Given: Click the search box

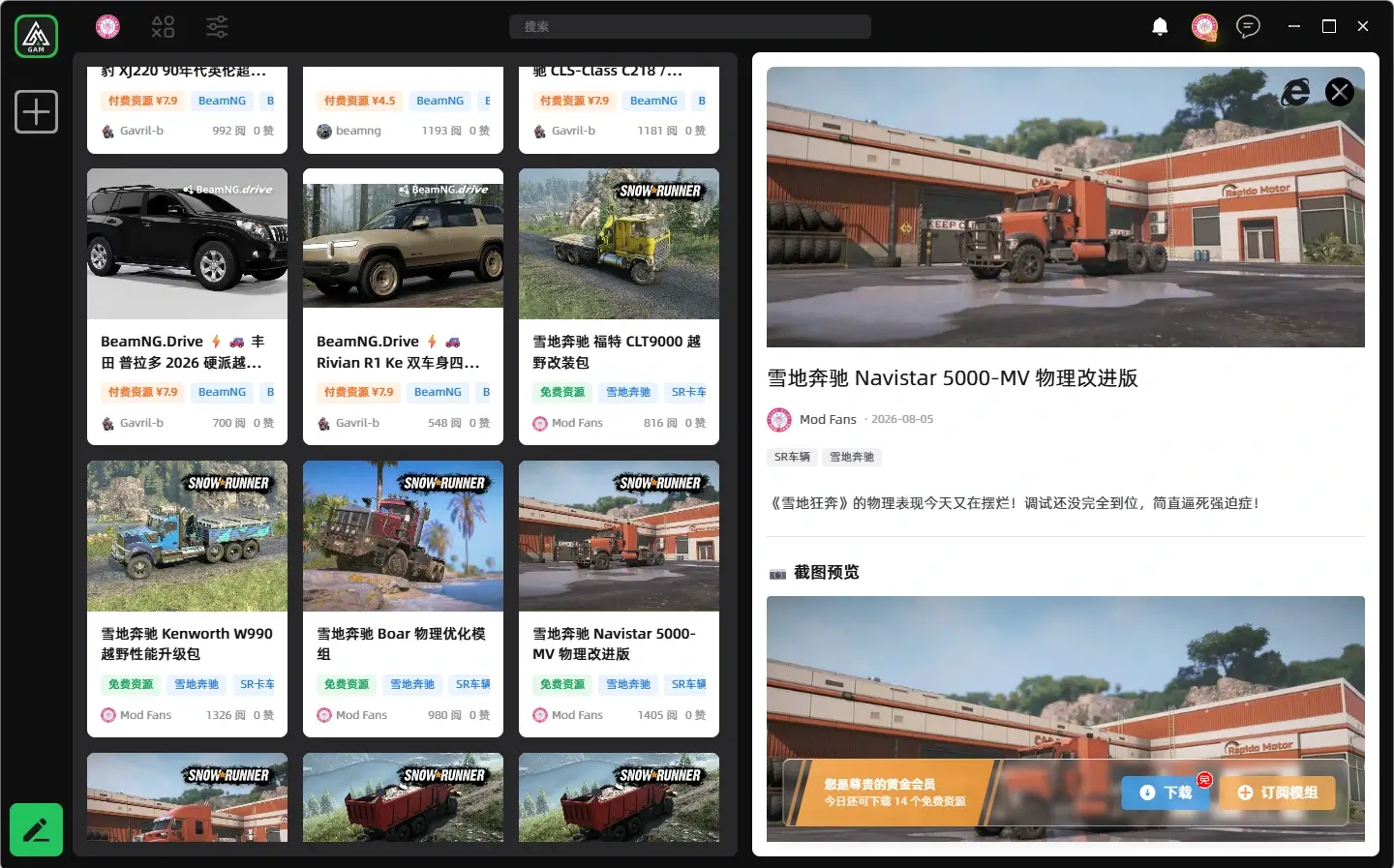Looking at the screenshot, I should [x=690, y=26].
